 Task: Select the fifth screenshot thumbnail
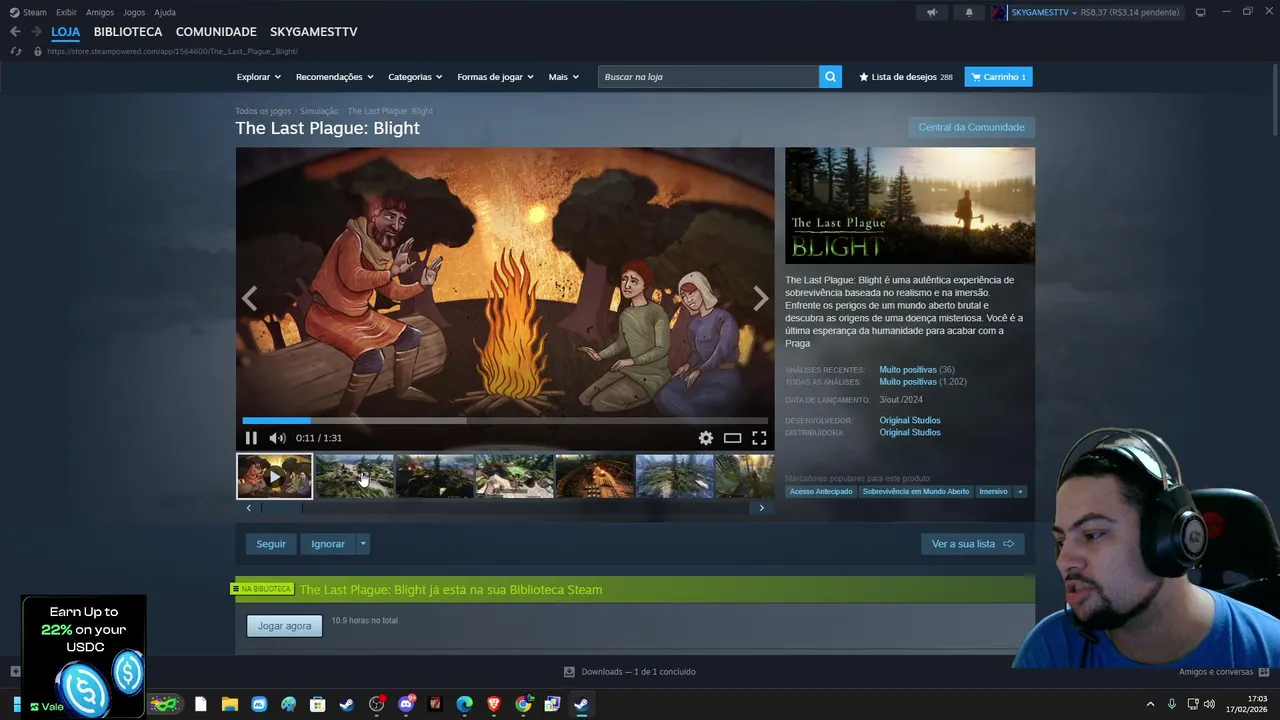coord(594,476)
